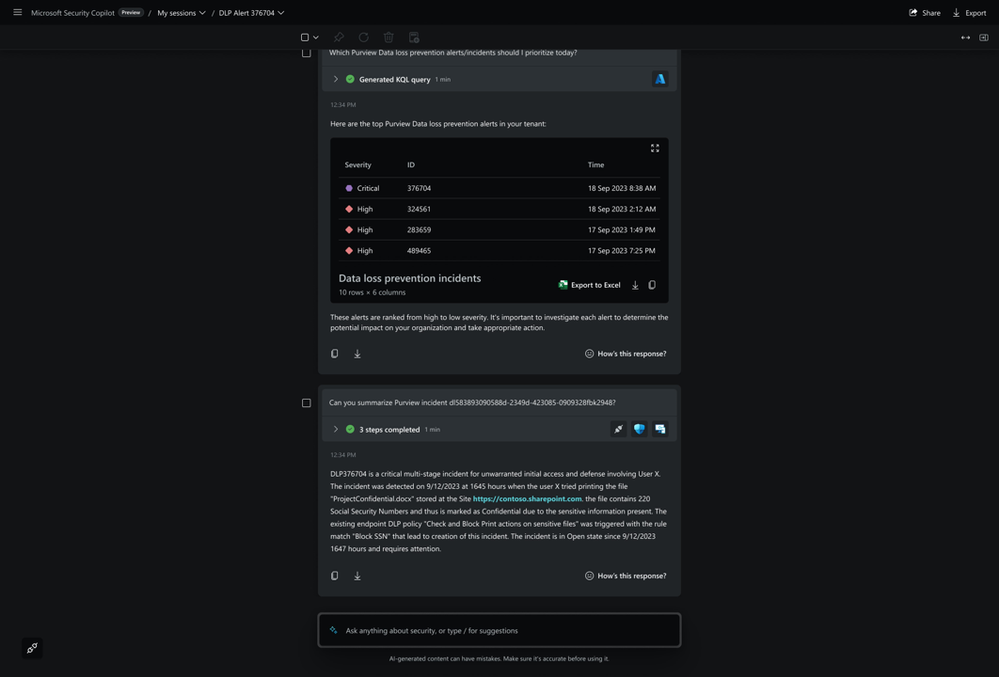Click the High severity diamond for 324561
The image size is (999, 677).
[349, 209]
